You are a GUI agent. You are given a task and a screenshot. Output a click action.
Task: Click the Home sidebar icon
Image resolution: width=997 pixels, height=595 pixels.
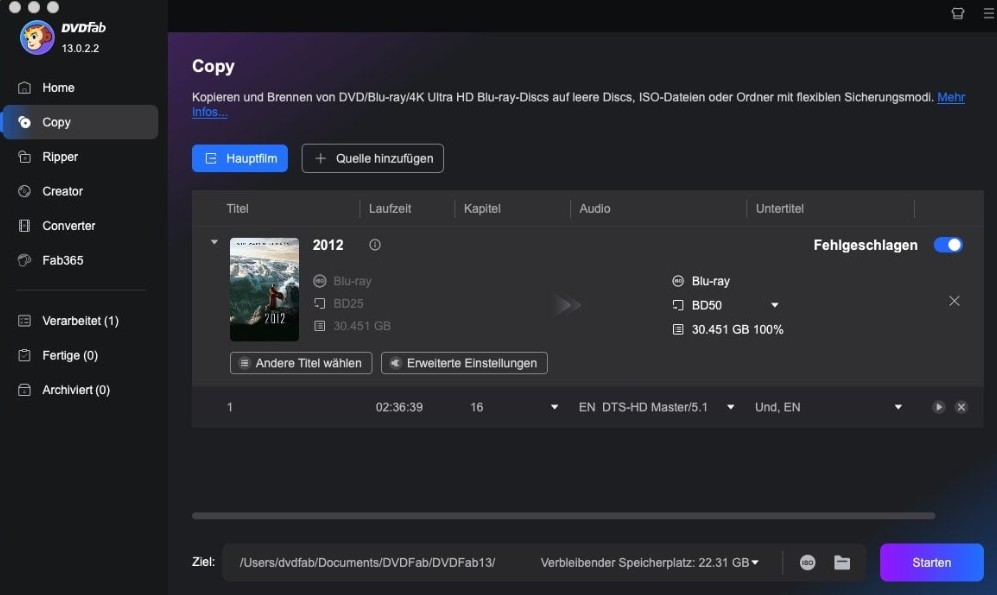[24, 88]
